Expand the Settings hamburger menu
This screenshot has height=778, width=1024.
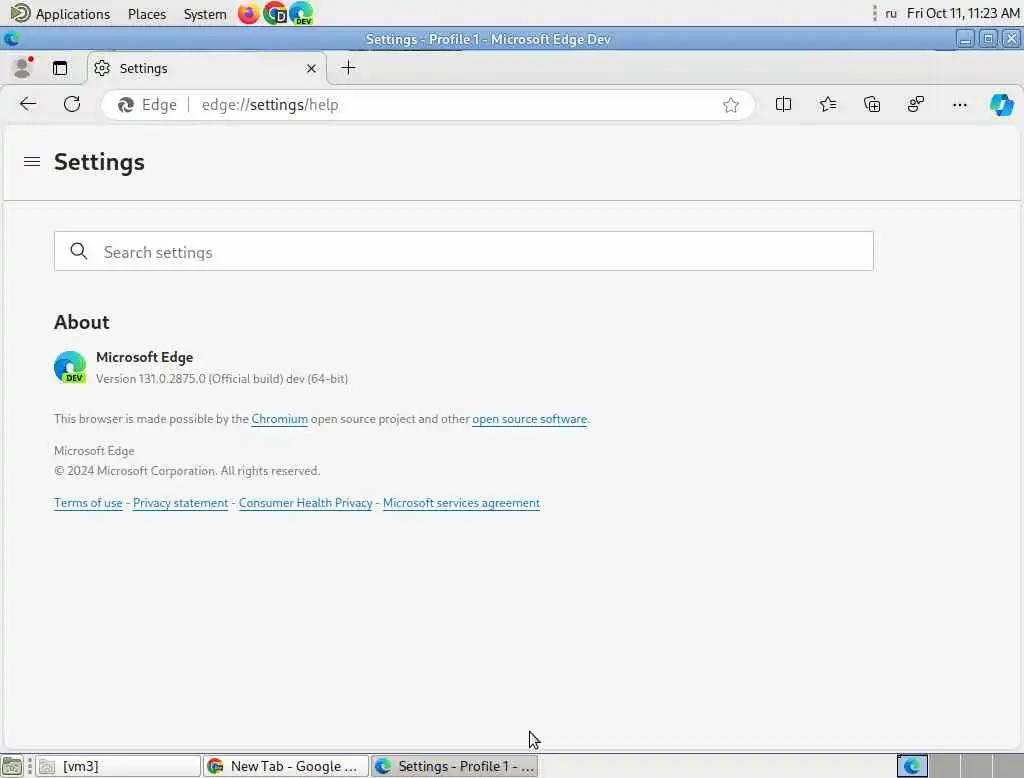[32, 161]
